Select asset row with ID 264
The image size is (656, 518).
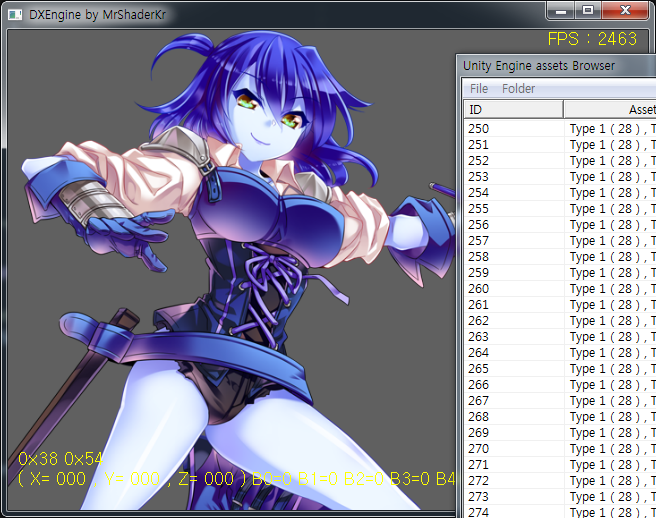coord(560,353)
